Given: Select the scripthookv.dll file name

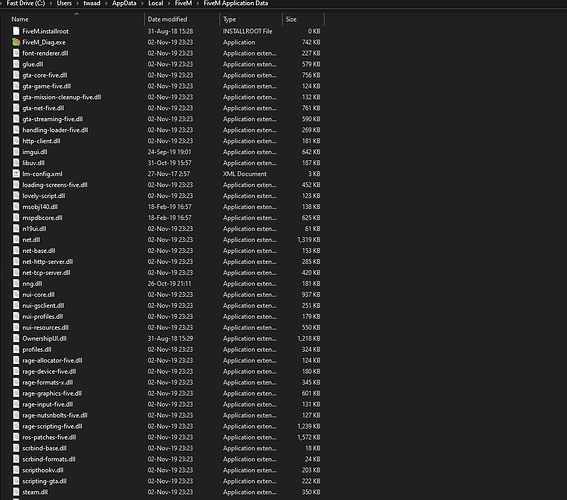Looking at the screenshot, I should (x=43, y=470).
